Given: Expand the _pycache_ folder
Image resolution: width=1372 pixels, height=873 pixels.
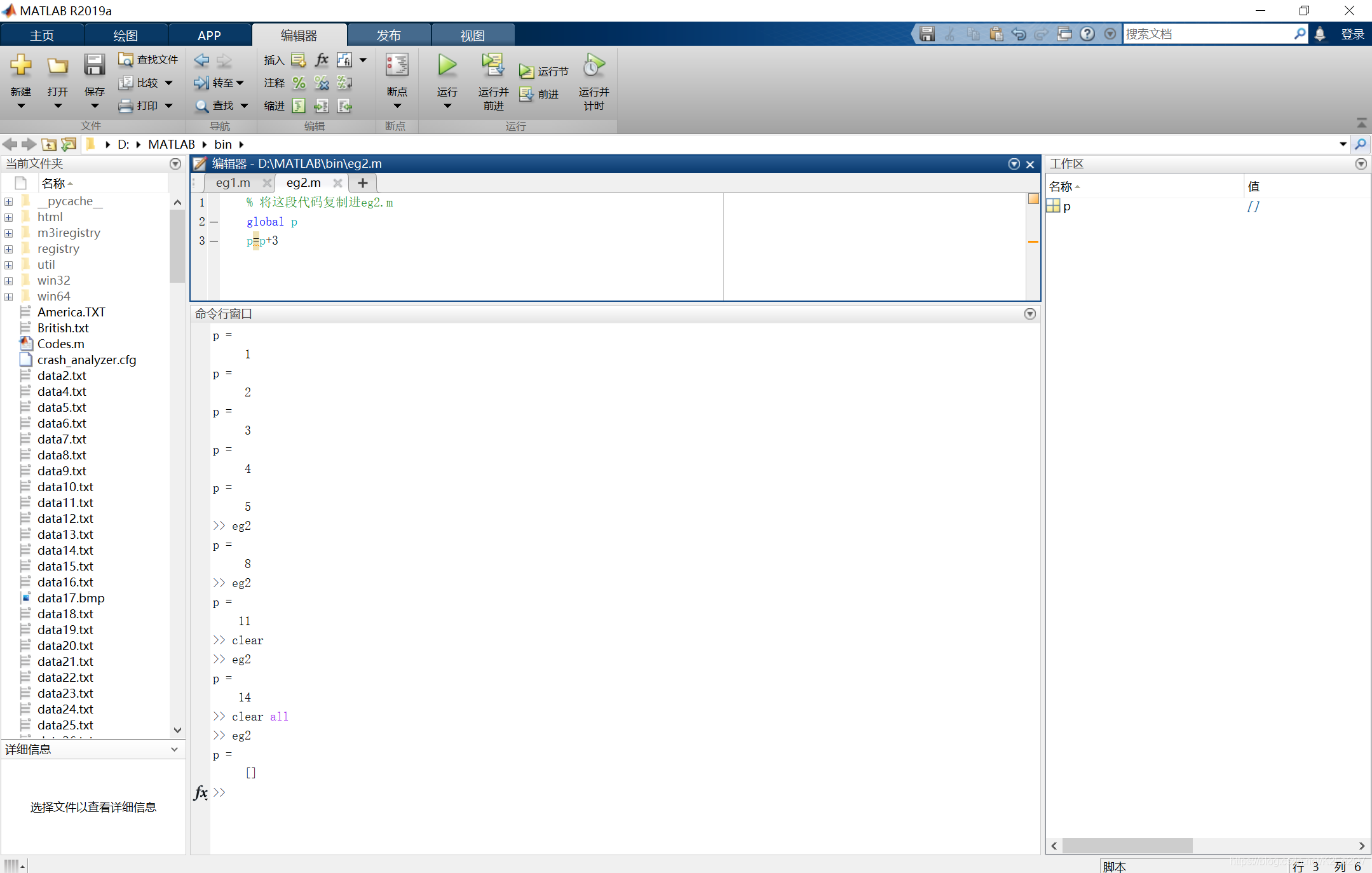Looking at the screenshot, I should (x=9, y=201).
